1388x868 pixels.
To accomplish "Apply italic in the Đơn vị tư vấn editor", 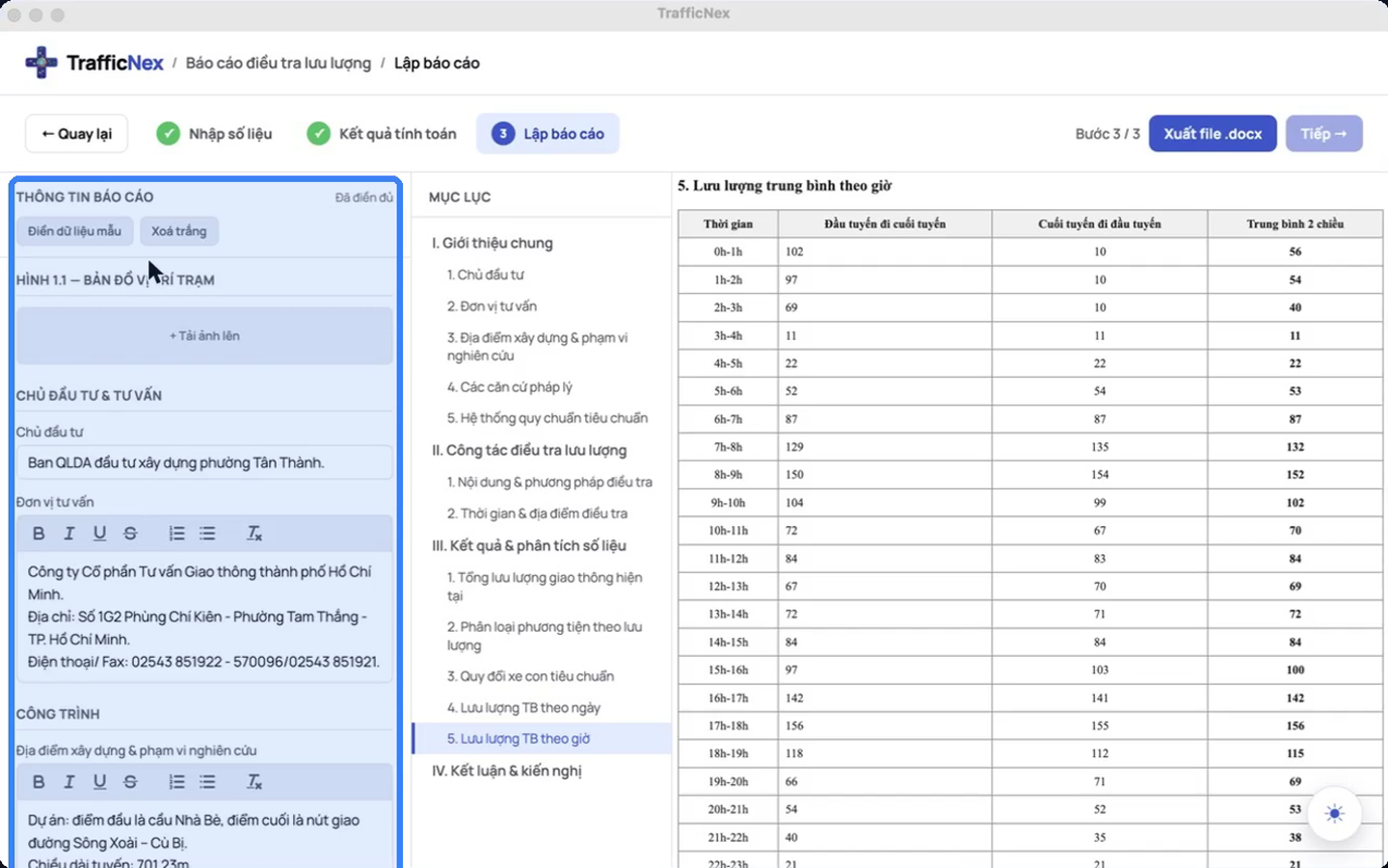I will pyautogui.click(x=69, y=534).
